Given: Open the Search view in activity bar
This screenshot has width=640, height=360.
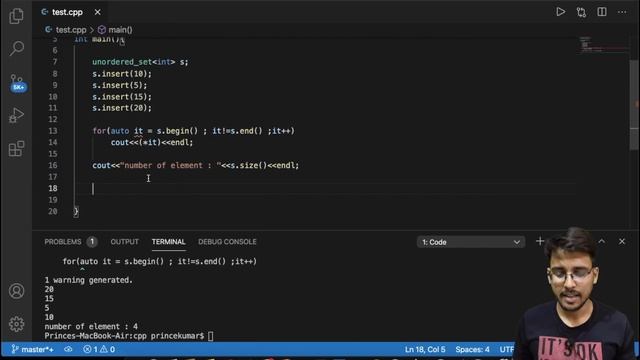Looking at the screenshot, I should [x=16, y=48].
